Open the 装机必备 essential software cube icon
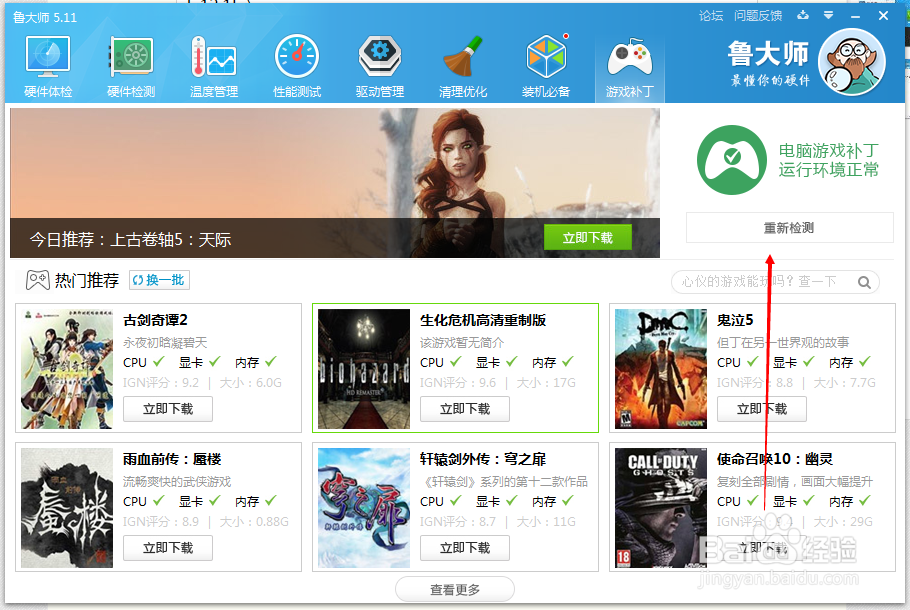Image resolution: width=910 pixels, height=610 pixels. (546, 66)
